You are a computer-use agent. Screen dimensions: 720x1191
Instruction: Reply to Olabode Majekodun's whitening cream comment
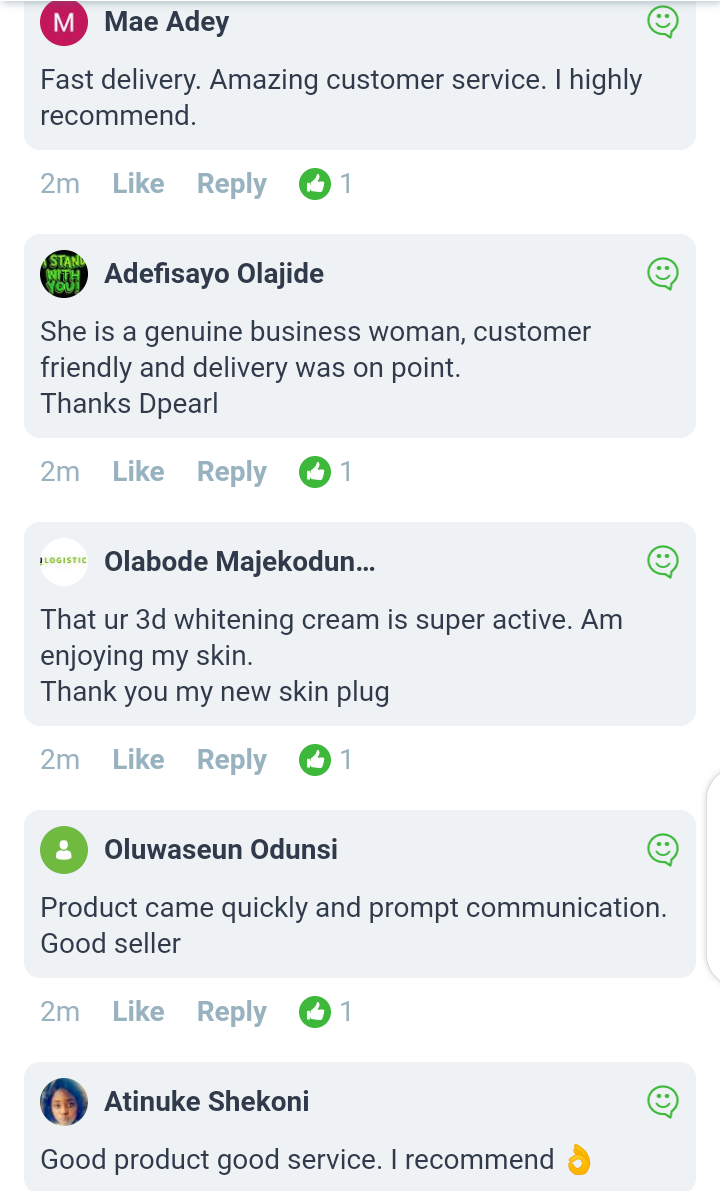point(231,760)
